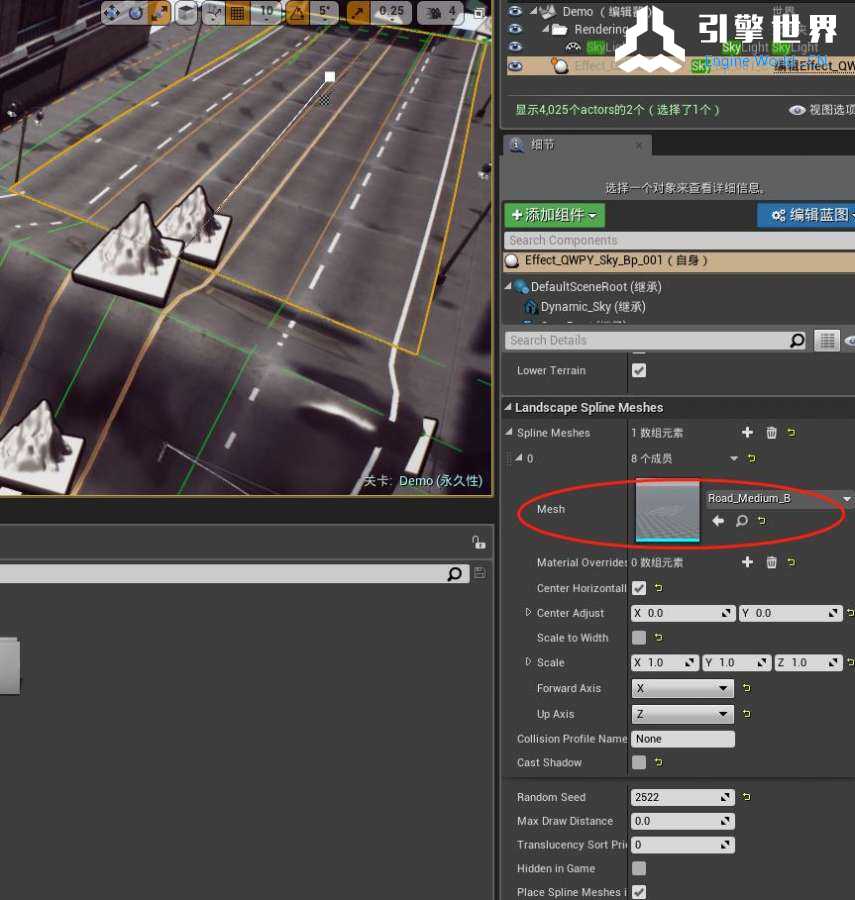Screen dimensions: 855x900
Task: Toggle visibility of SkyLight actor
Action: pos(515,46)
